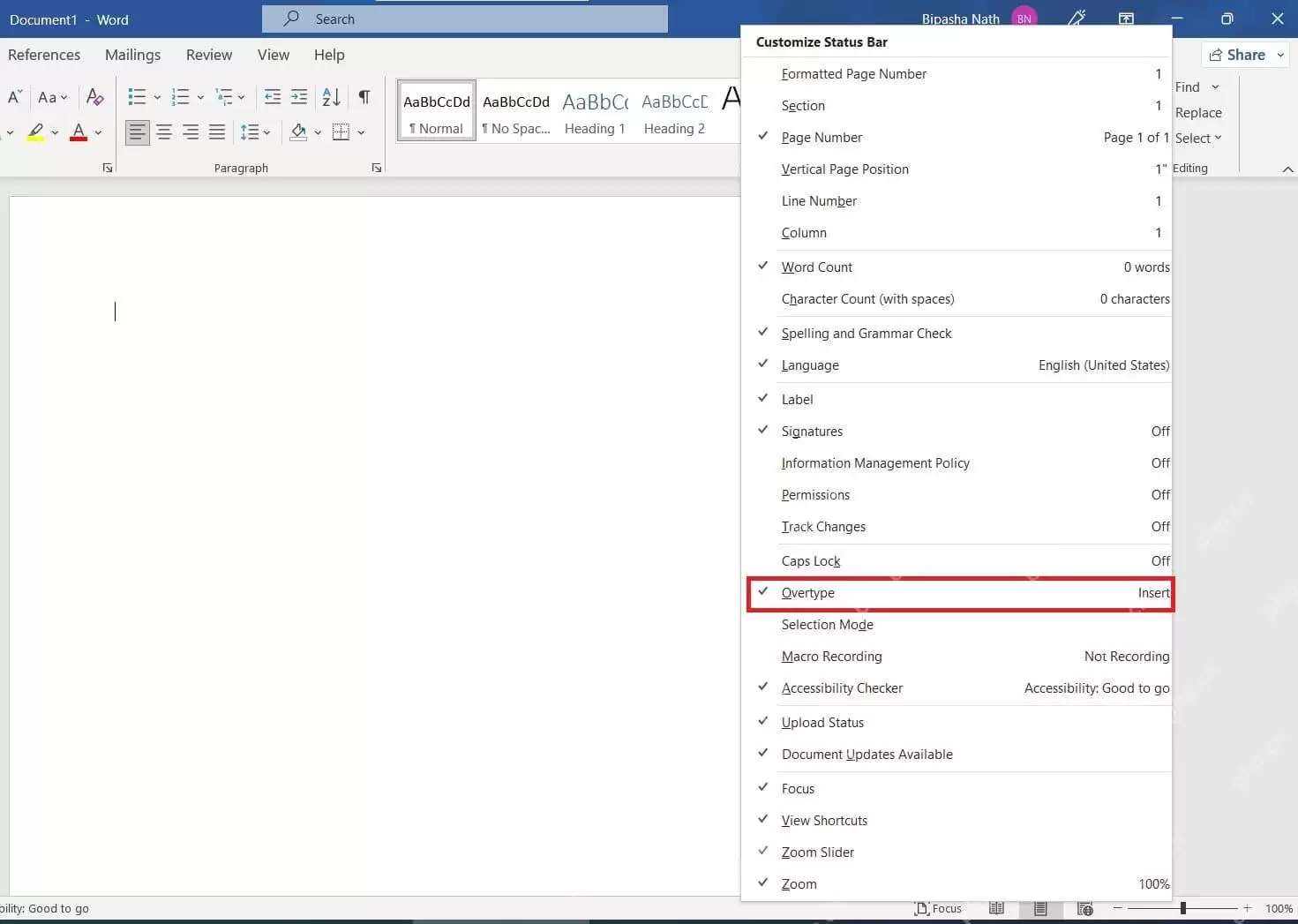Viewport: 1298px width, 924px height.
Task: Click Replace in the Editing group
Action: [x=1198, y=113]
